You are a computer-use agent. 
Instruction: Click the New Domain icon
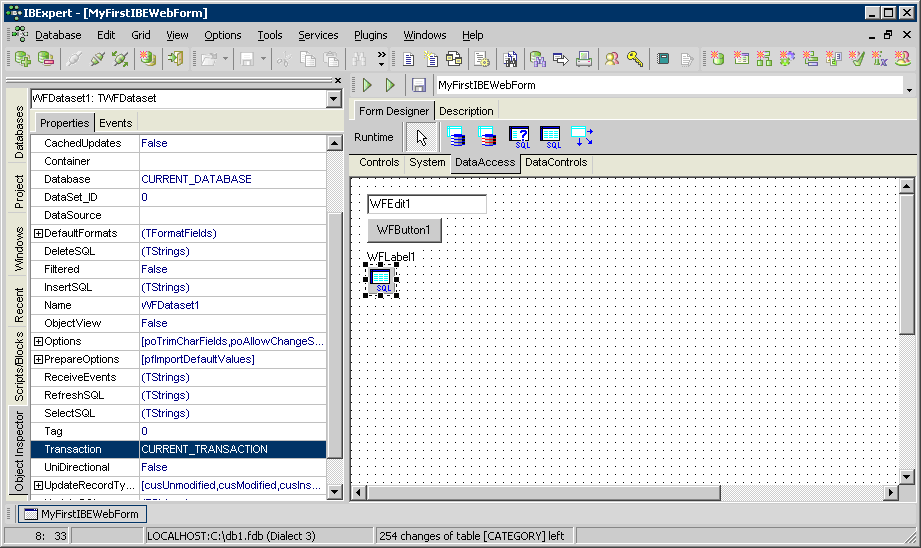point(717,59)
